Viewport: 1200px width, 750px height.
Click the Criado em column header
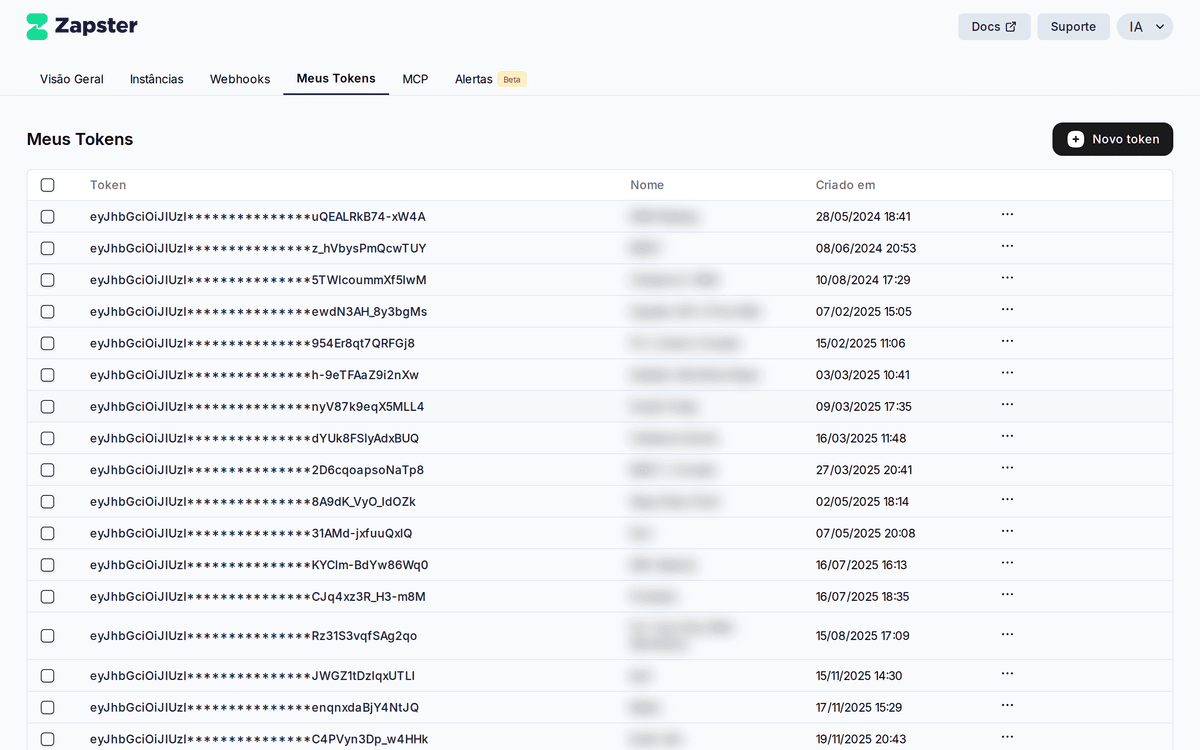845,185
